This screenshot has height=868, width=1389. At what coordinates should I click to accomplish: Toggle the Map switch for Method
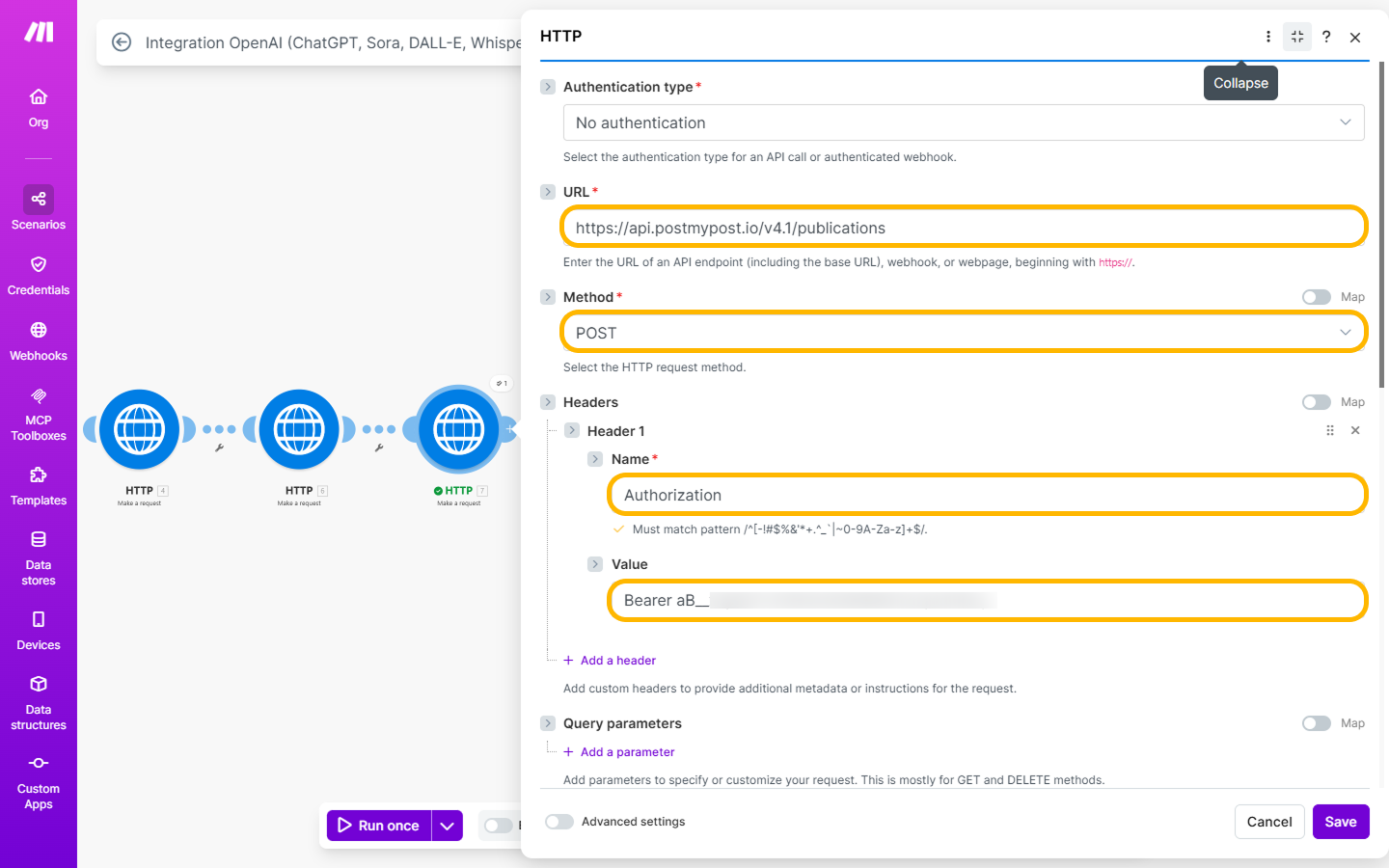pyautogui.click(x=1316, y=297)
